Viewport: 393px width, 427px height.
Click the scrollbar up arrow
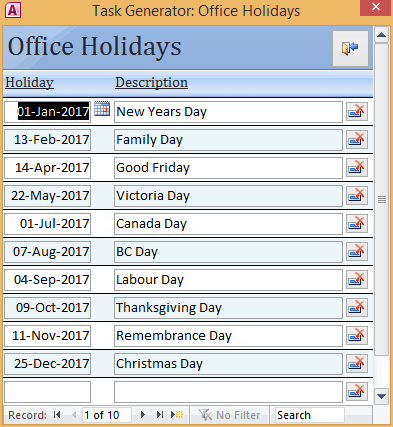pos(381,35)
